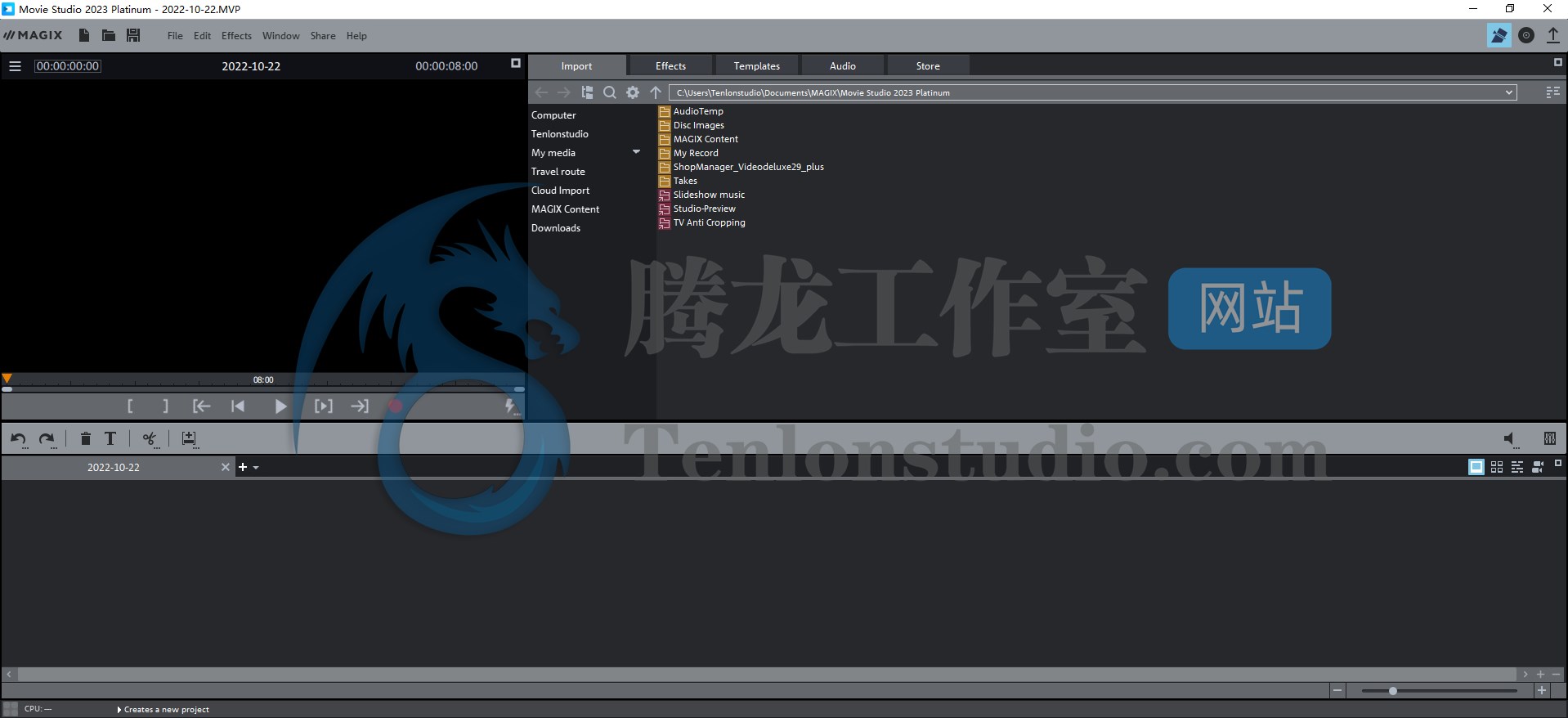Open the Window menu
1568x718 pixels.
coord(280,36)
